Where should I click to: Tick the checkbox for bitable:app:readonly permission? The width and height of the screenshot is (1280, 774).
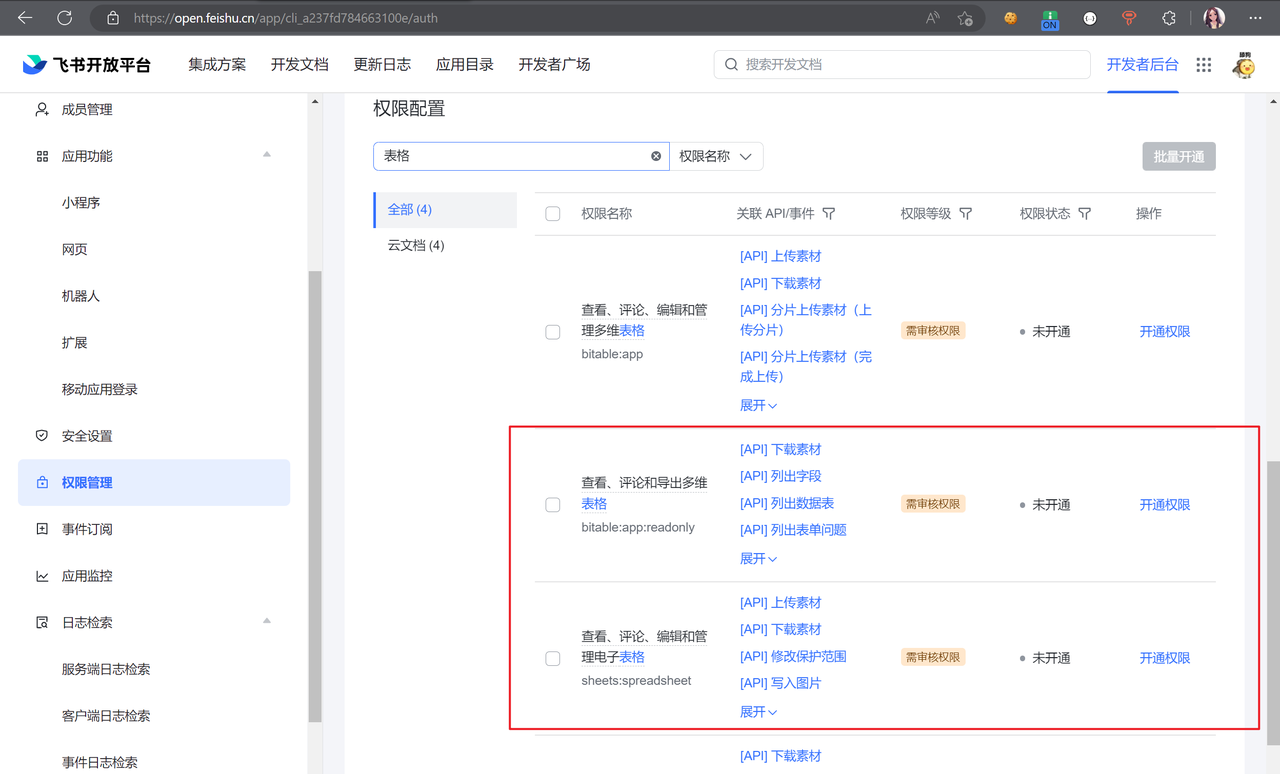click(x=553, y=505)
